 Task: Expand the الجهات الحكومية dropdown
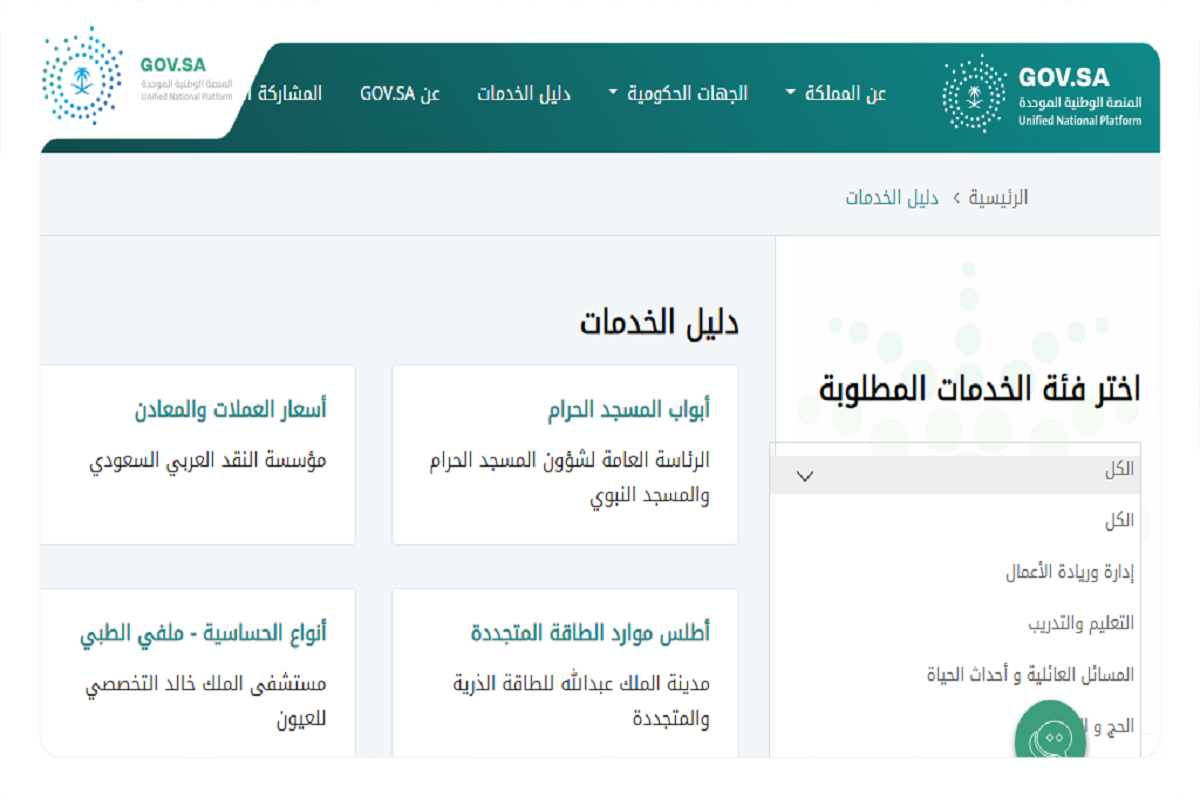(690, 93)
